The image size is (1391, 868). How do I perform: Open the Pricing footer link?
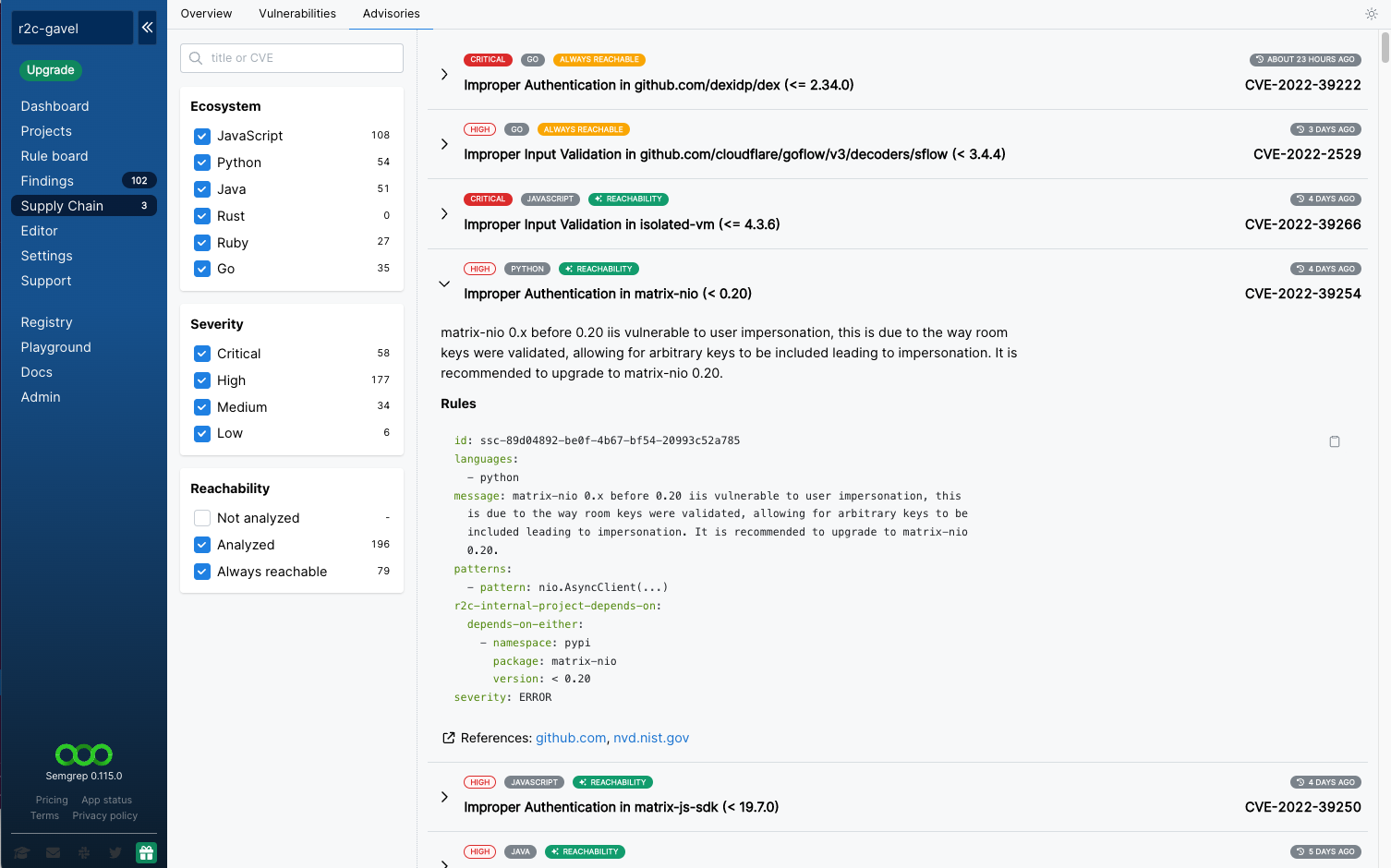pos(52,801)
